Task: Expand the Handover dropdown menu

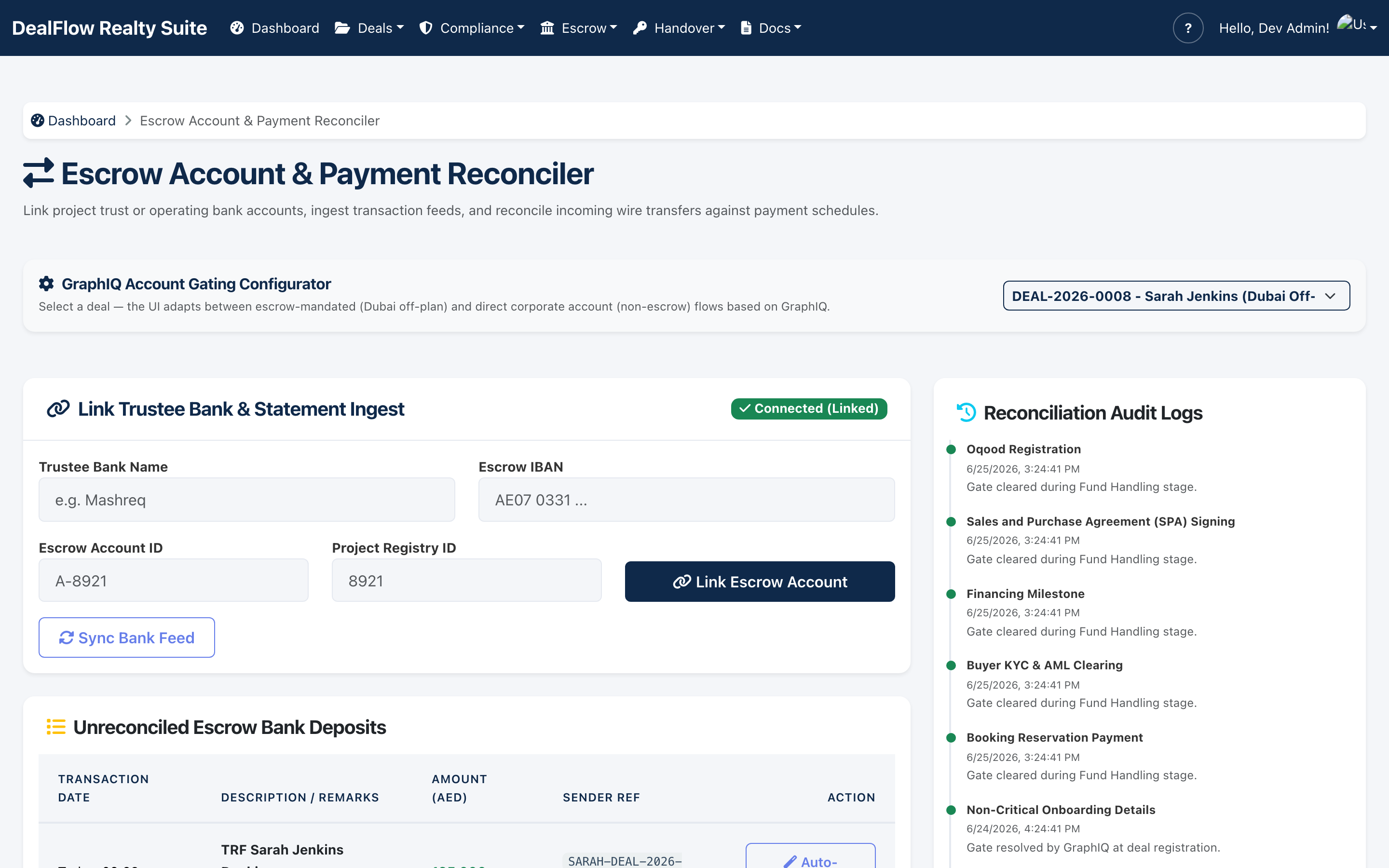Action: (x=679, y=27)
